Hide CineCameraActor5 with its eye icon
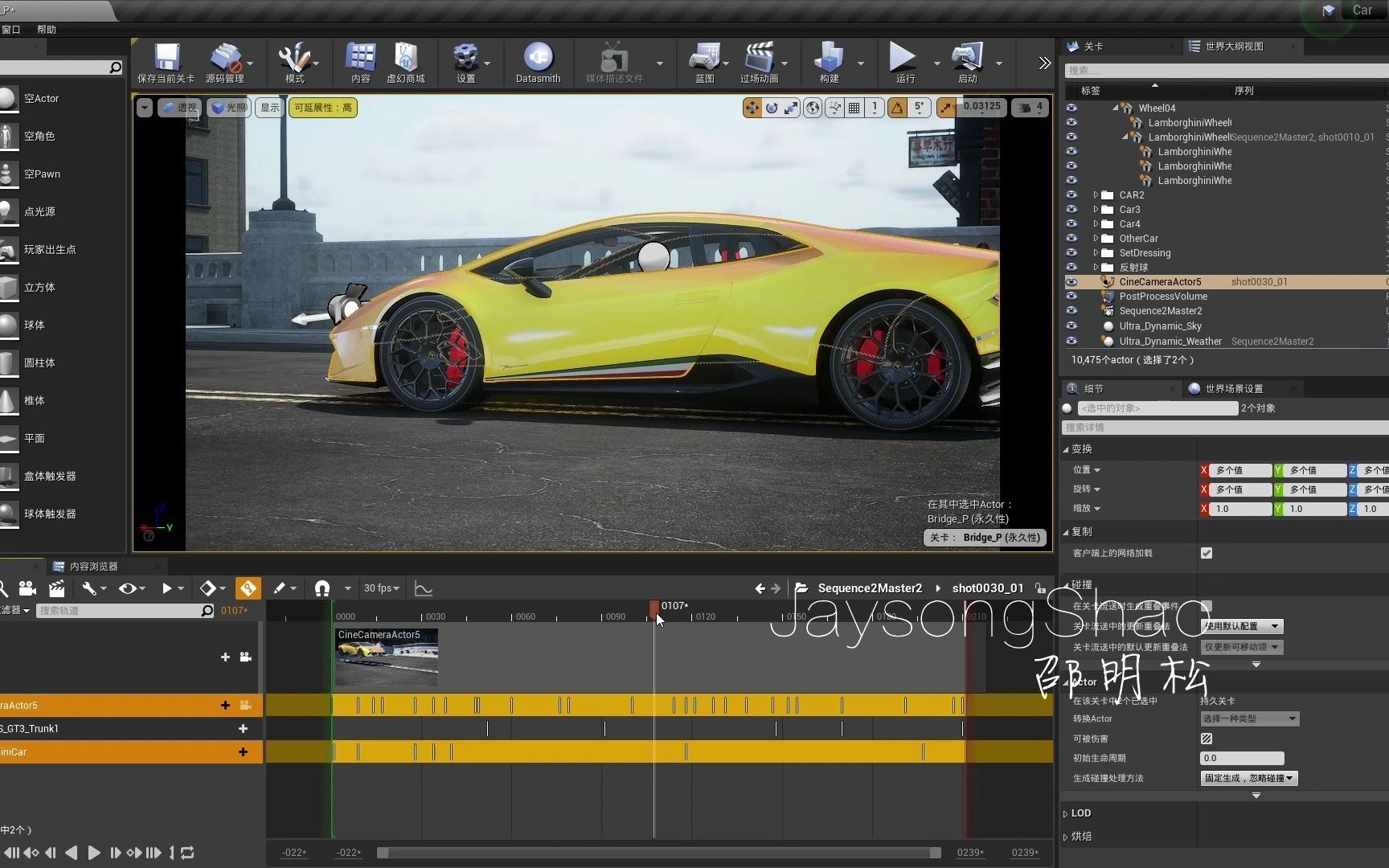 (1071, 282)
